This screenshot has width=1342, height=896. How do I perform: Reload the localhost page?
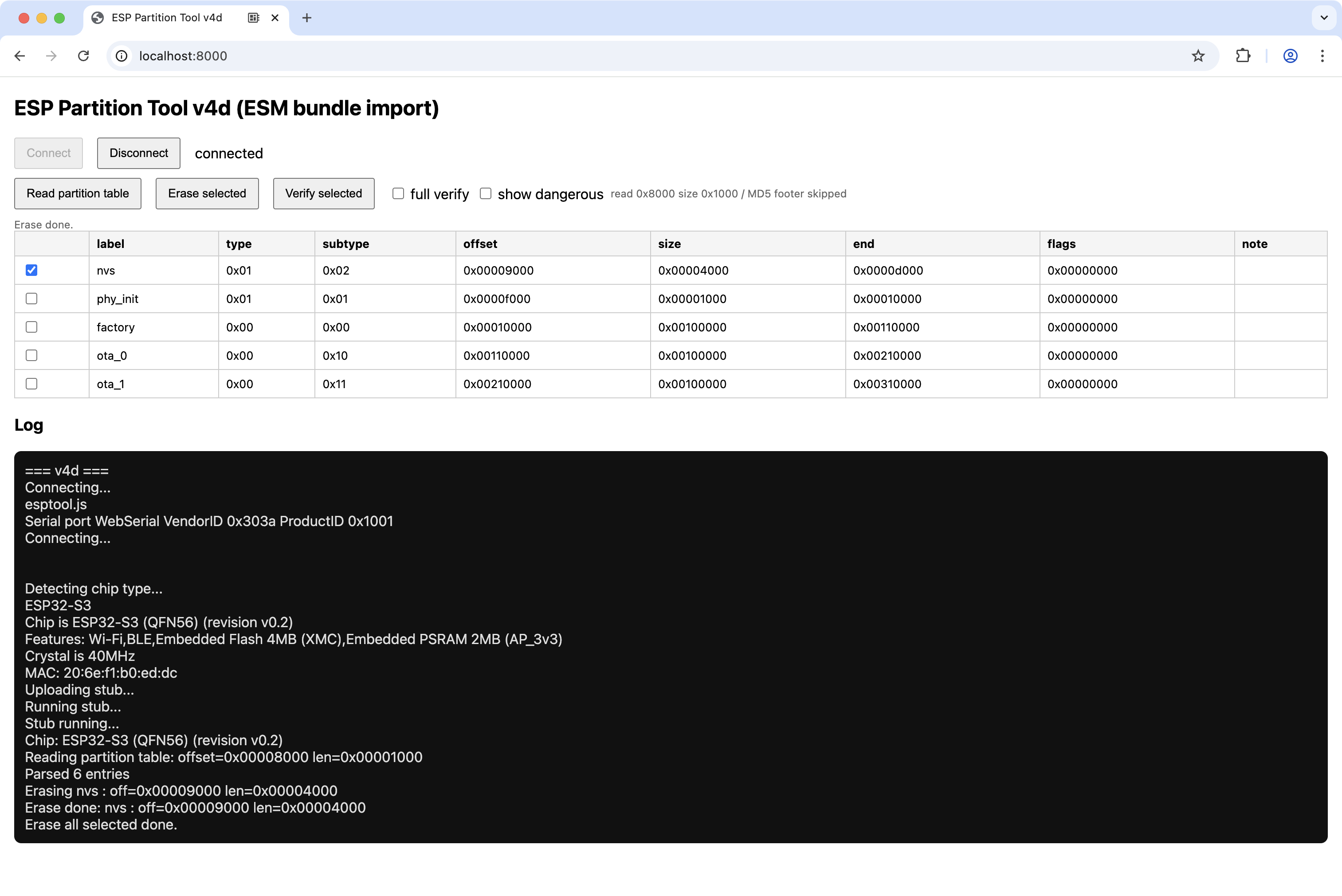click(x=83, y=56)
